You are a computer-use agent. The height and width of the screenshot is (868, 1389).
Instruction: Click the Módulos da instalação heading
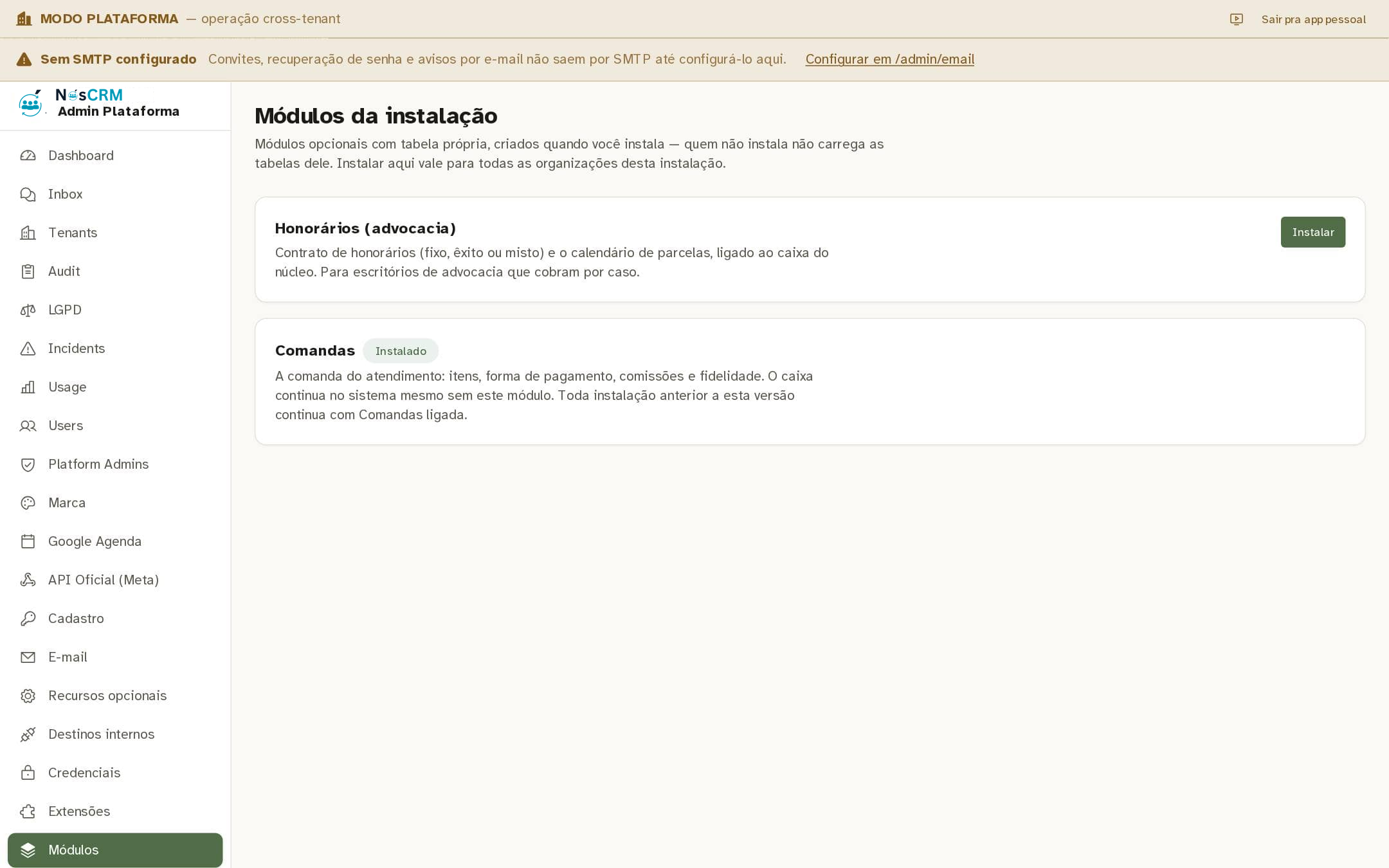pos(376,116)
